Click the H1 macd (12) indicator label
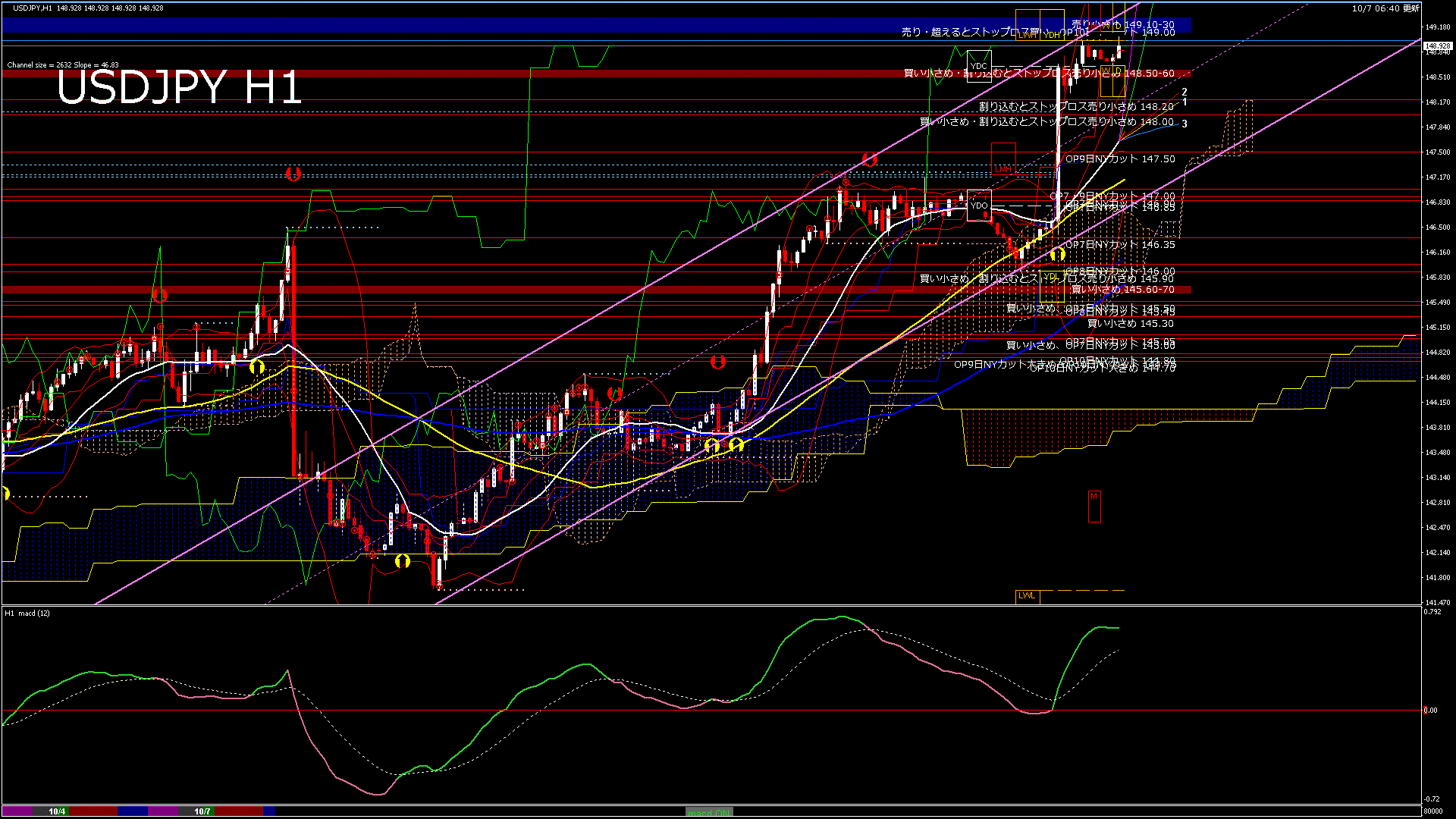The image size is (1456, 819). pos(27,613)
